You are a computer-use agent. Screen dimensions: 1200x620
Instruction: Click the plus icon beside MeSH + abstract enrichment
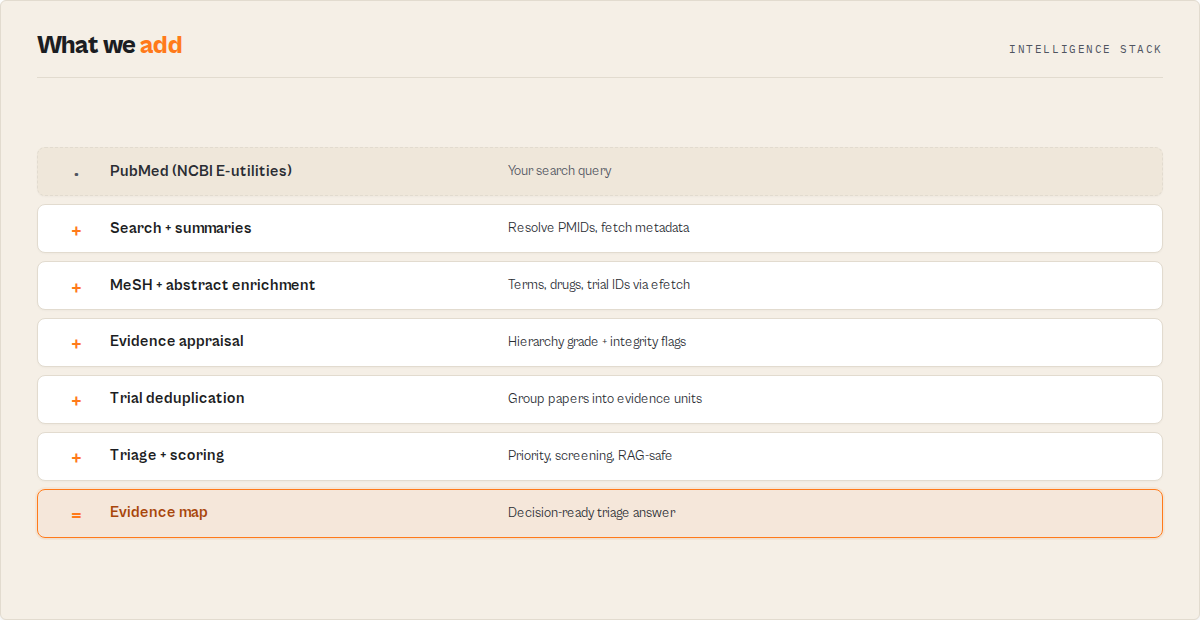[76, 288]
